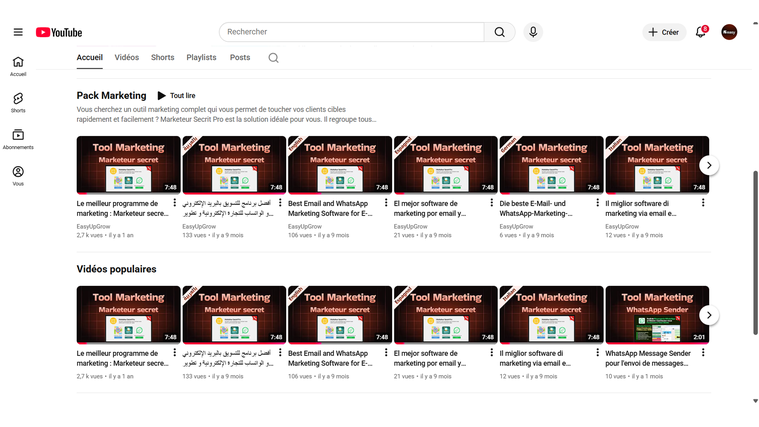The width and height of the screenshot is (759, 427).
Task: Switch to the Playlists tab
Action: click(201, 58)
